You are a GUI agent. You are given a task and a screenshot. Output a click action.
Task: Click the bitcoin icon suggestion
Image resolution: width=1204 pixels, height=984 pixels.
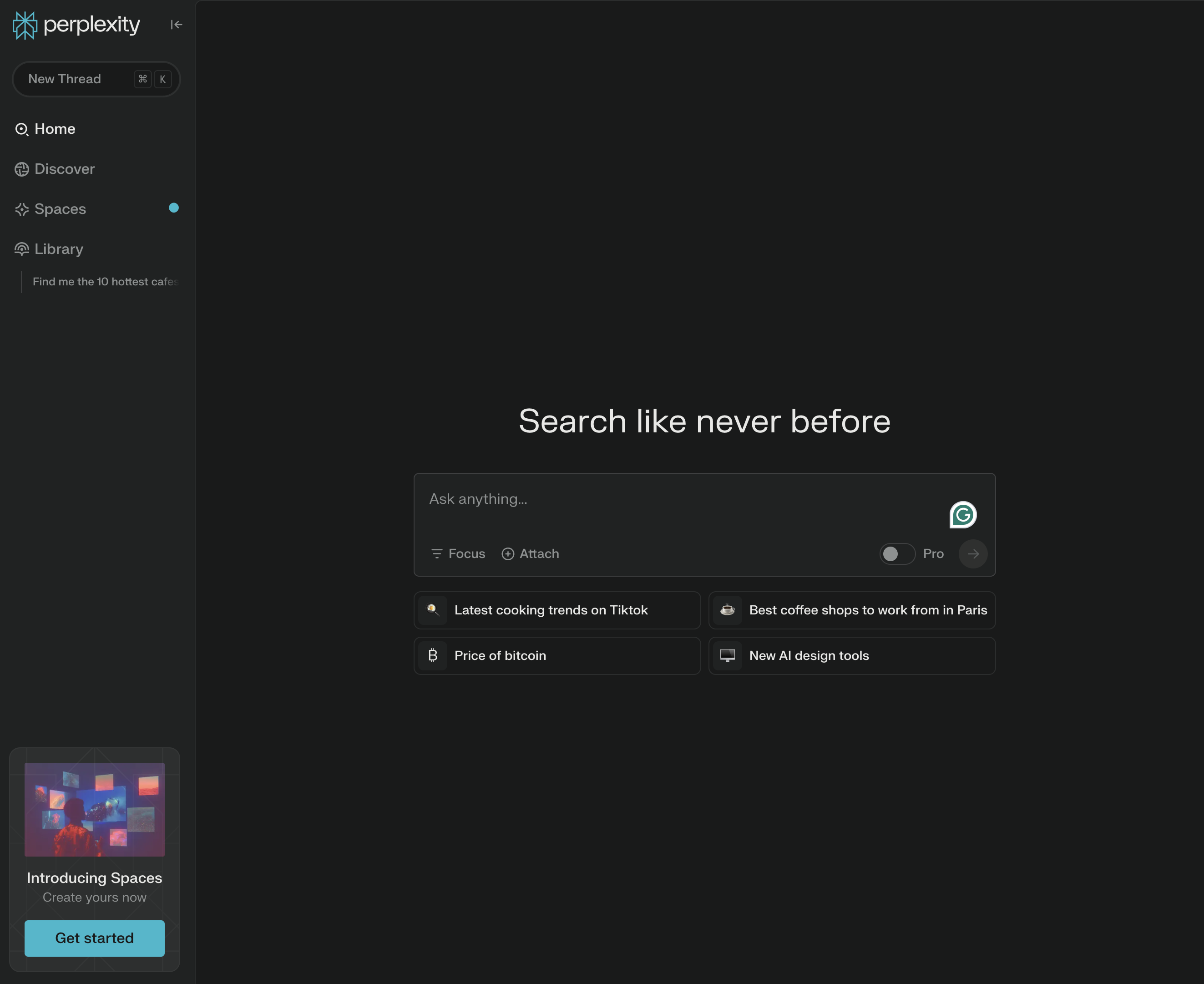433,656
